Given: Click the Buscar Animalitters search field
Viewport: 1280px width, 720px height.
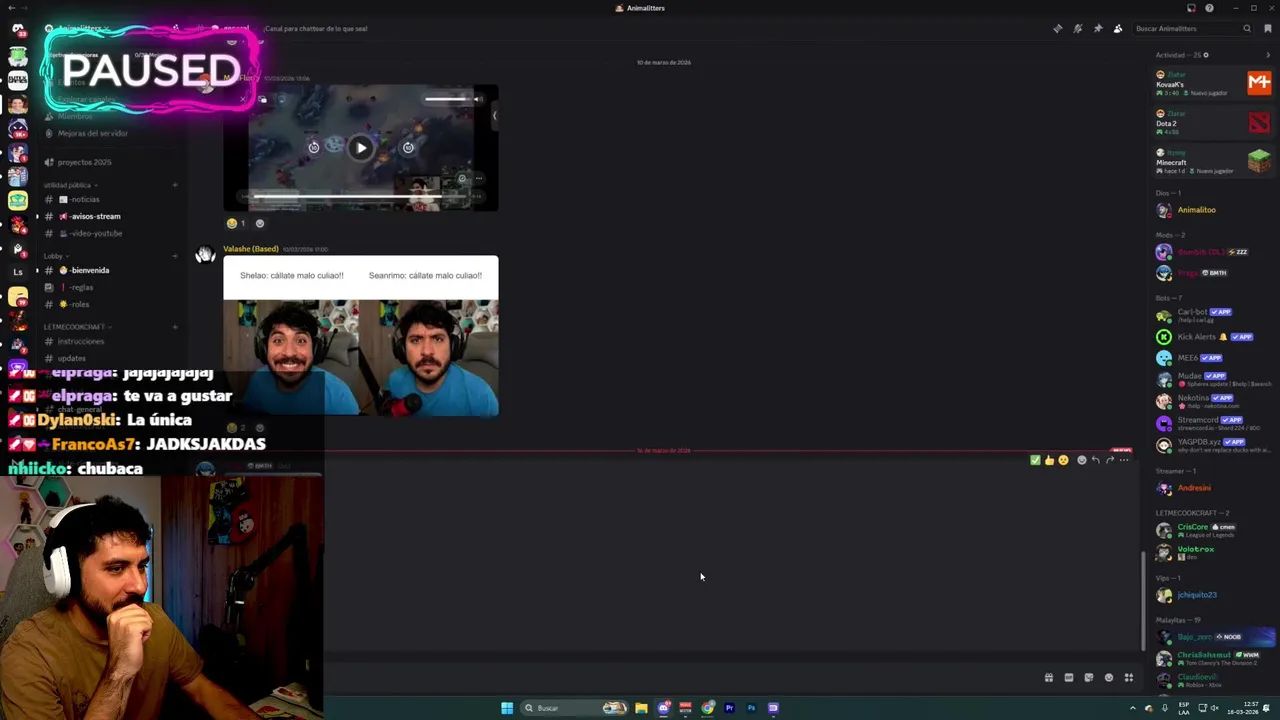Looking at the screenshot, I should coord(1193,28).
